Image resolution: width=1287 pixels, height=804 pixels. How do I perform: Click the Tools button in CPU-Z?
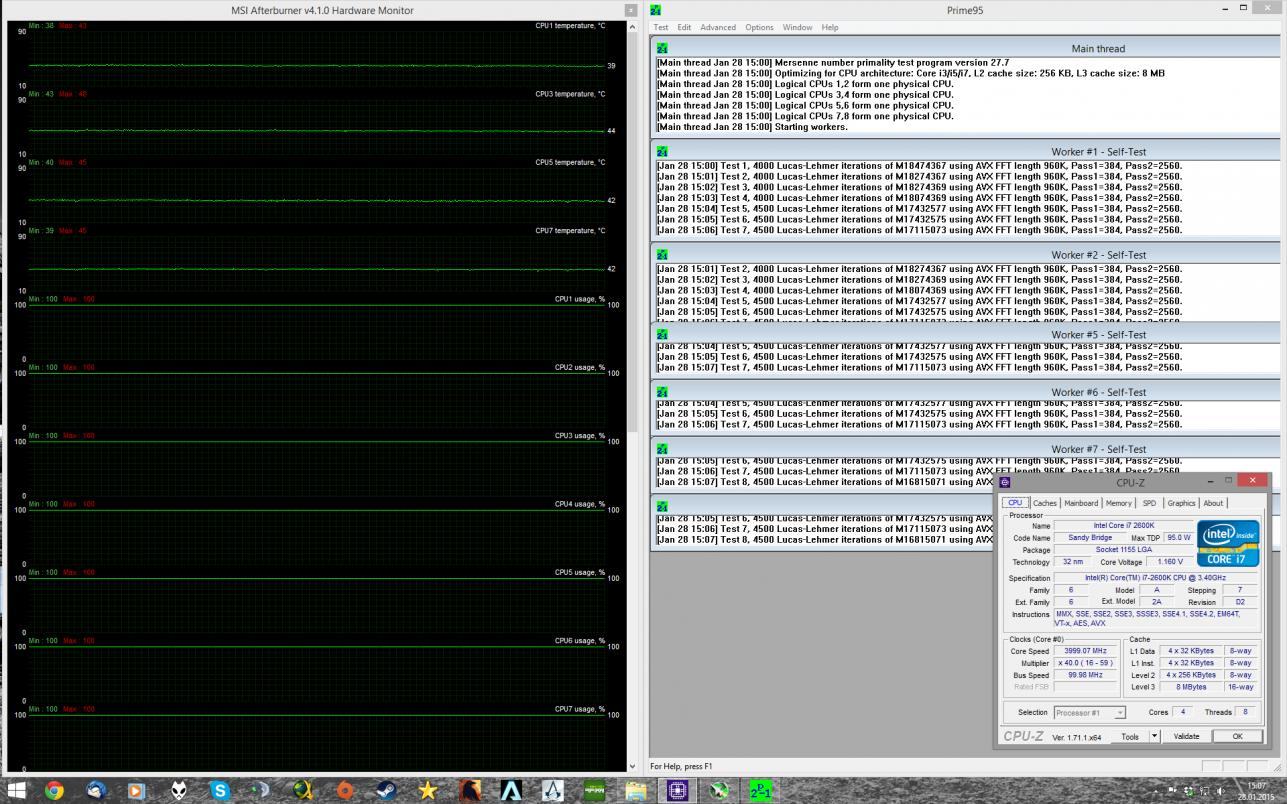(1130, 736)
